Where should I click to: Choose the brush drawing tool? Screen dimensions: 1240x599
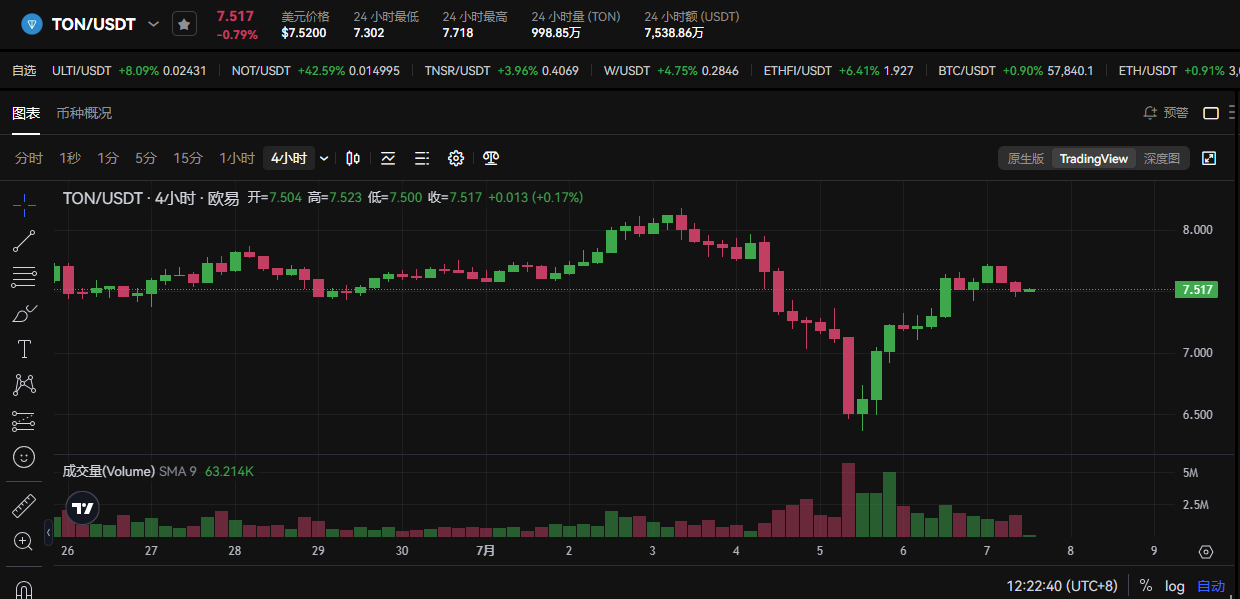(x=24, y=314)
